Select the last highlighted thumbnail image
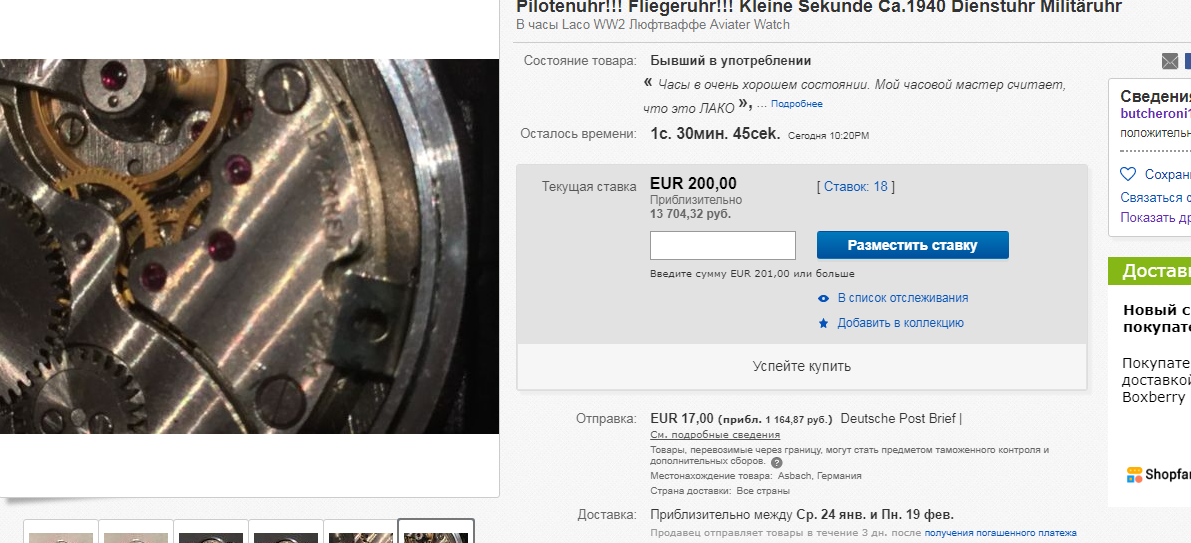 (x=435, y=532)
